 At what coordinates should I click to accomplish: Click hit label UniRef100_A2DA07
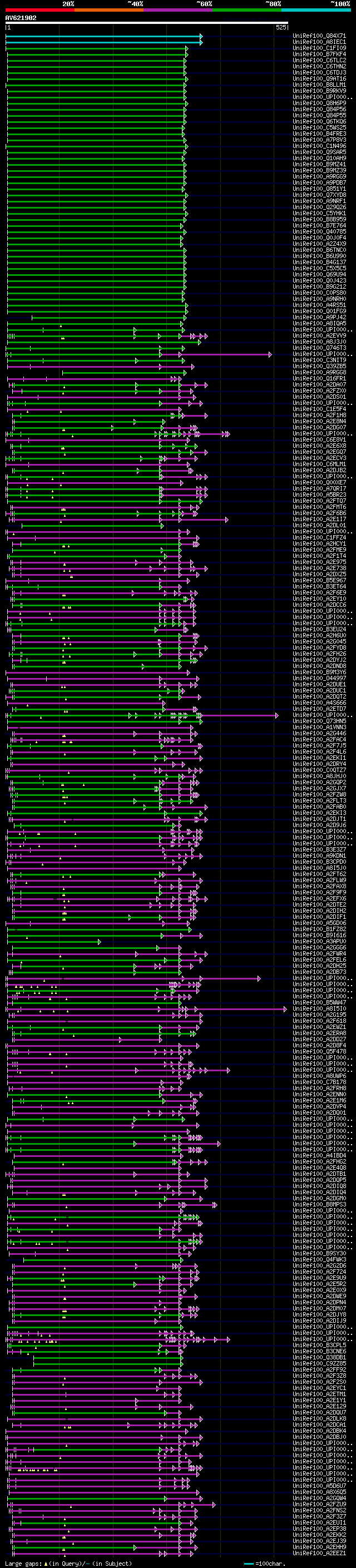point(319,385)
